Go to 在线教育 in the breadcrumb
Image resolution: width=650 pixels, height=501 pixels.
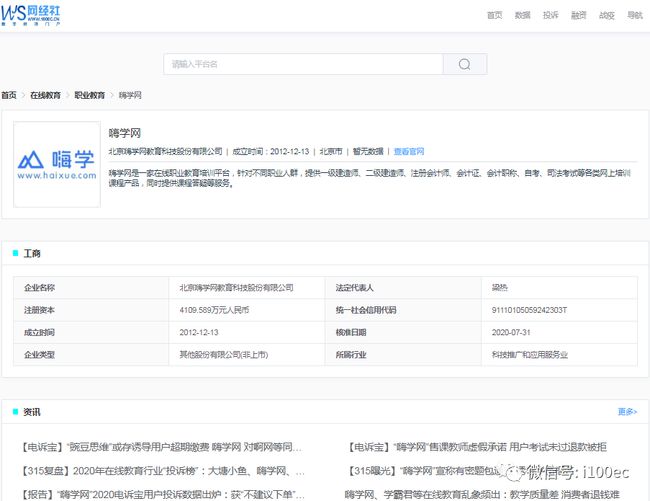coord(45,95)
